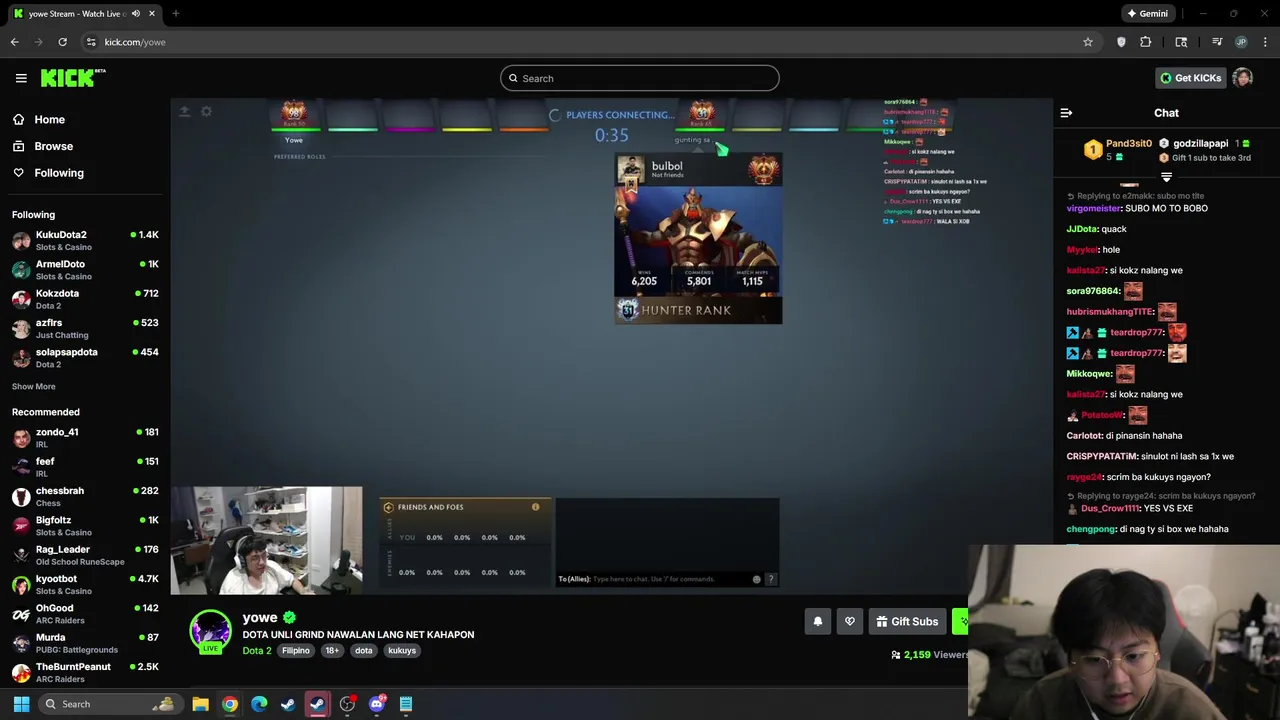Click username JJDota in chat

pyautogui.click(x=1082, y=229)
